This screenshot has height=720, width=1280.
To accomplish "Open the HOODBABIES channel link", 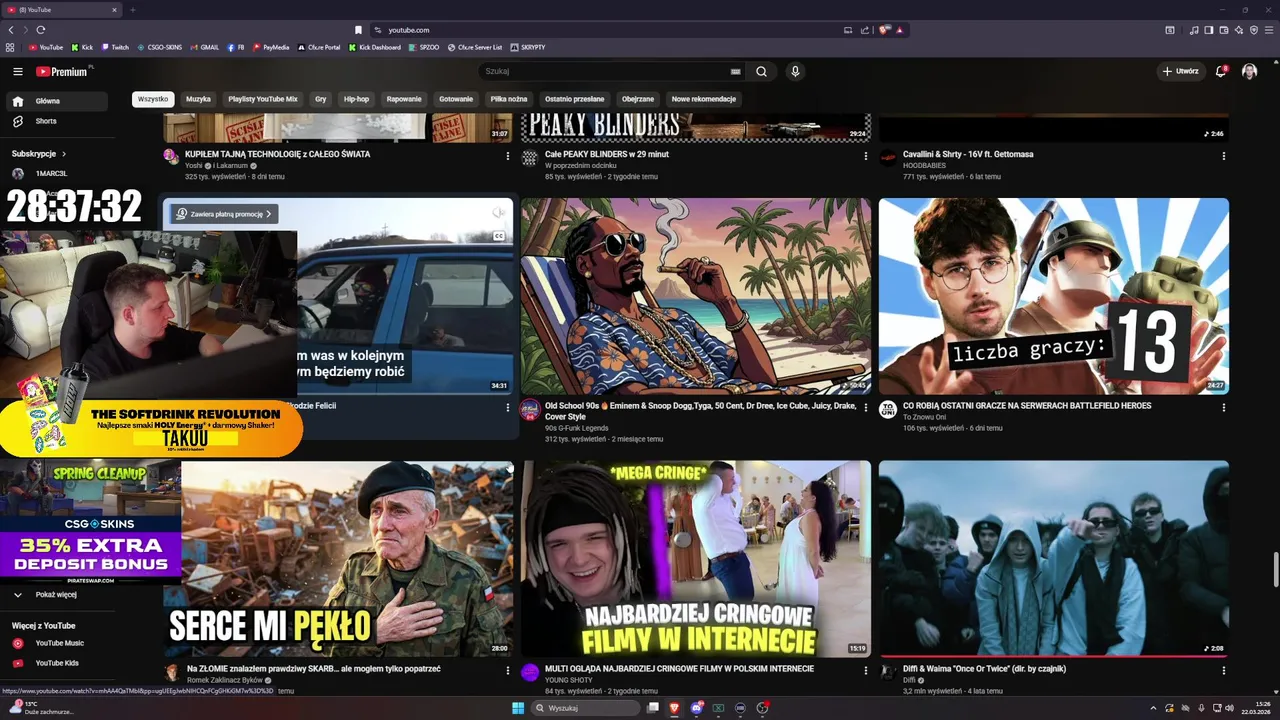I will 925,166.
